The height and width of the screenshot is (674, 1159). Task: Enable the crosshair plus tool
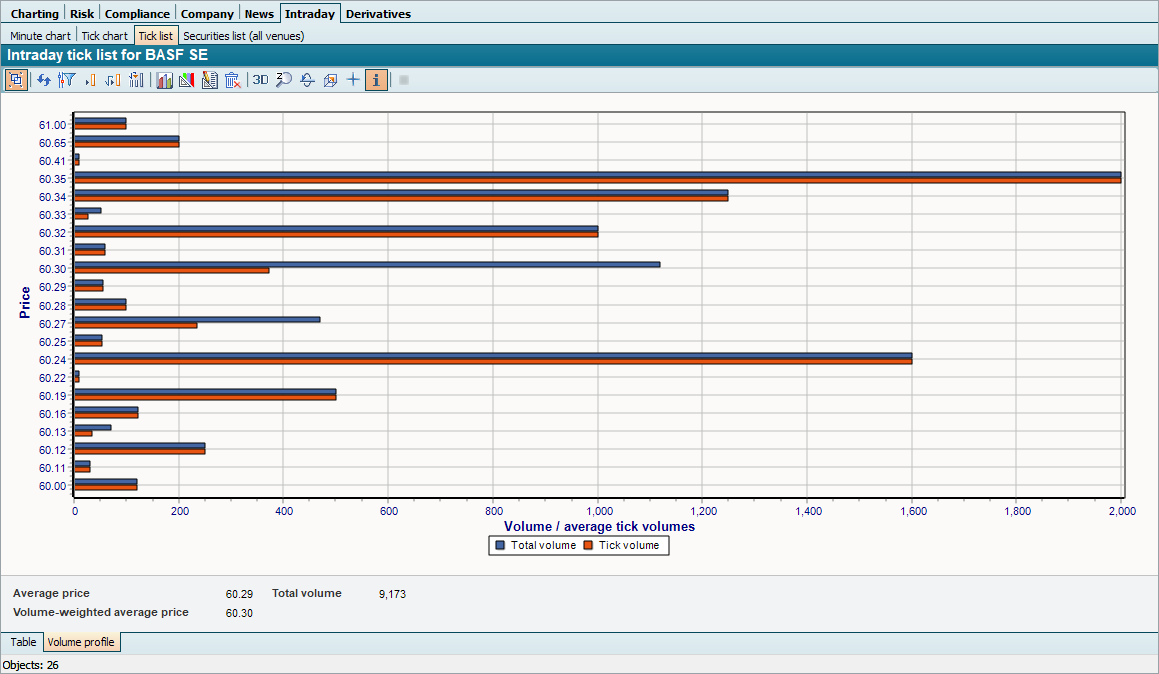(x=353, y=80)
